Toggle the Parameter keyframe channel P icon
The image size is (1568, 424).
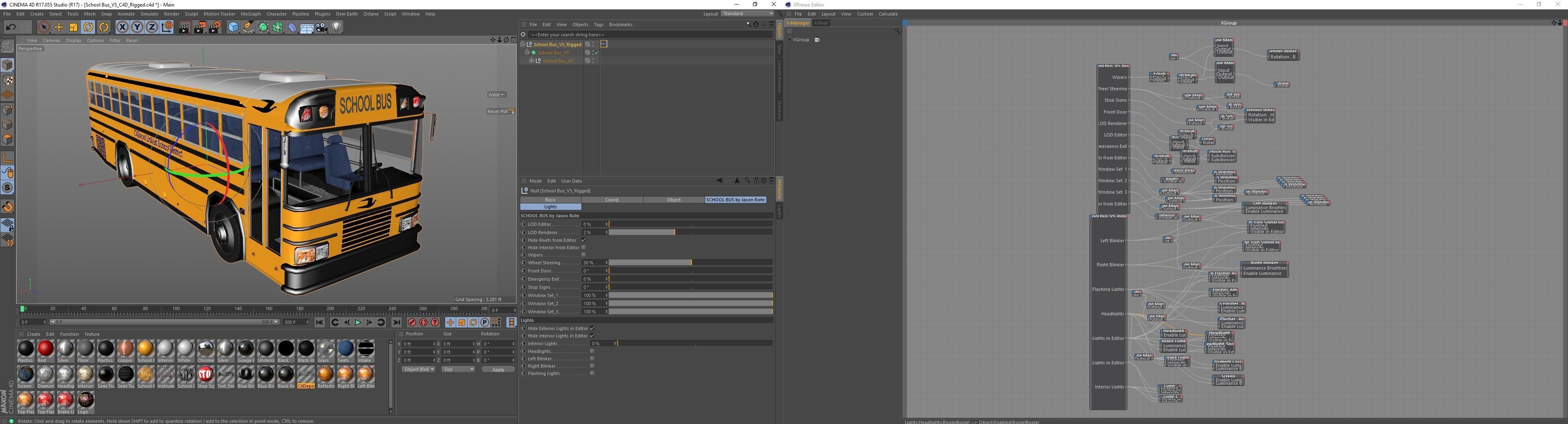[x=485, y=322]
